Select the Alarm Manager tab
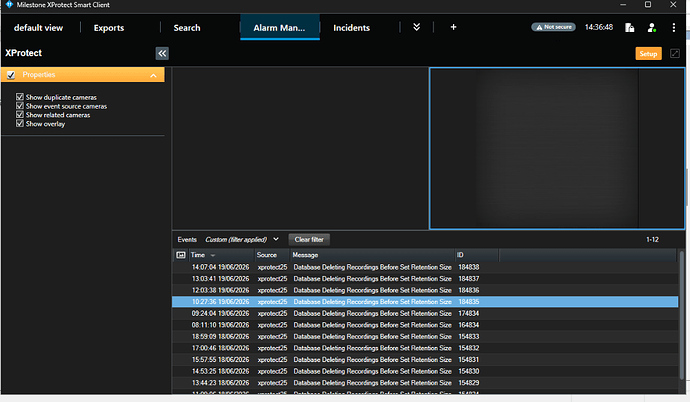Image resolution: width=690 pixels, height=402 pixels. pyautogui.click(x=279, y=28)
